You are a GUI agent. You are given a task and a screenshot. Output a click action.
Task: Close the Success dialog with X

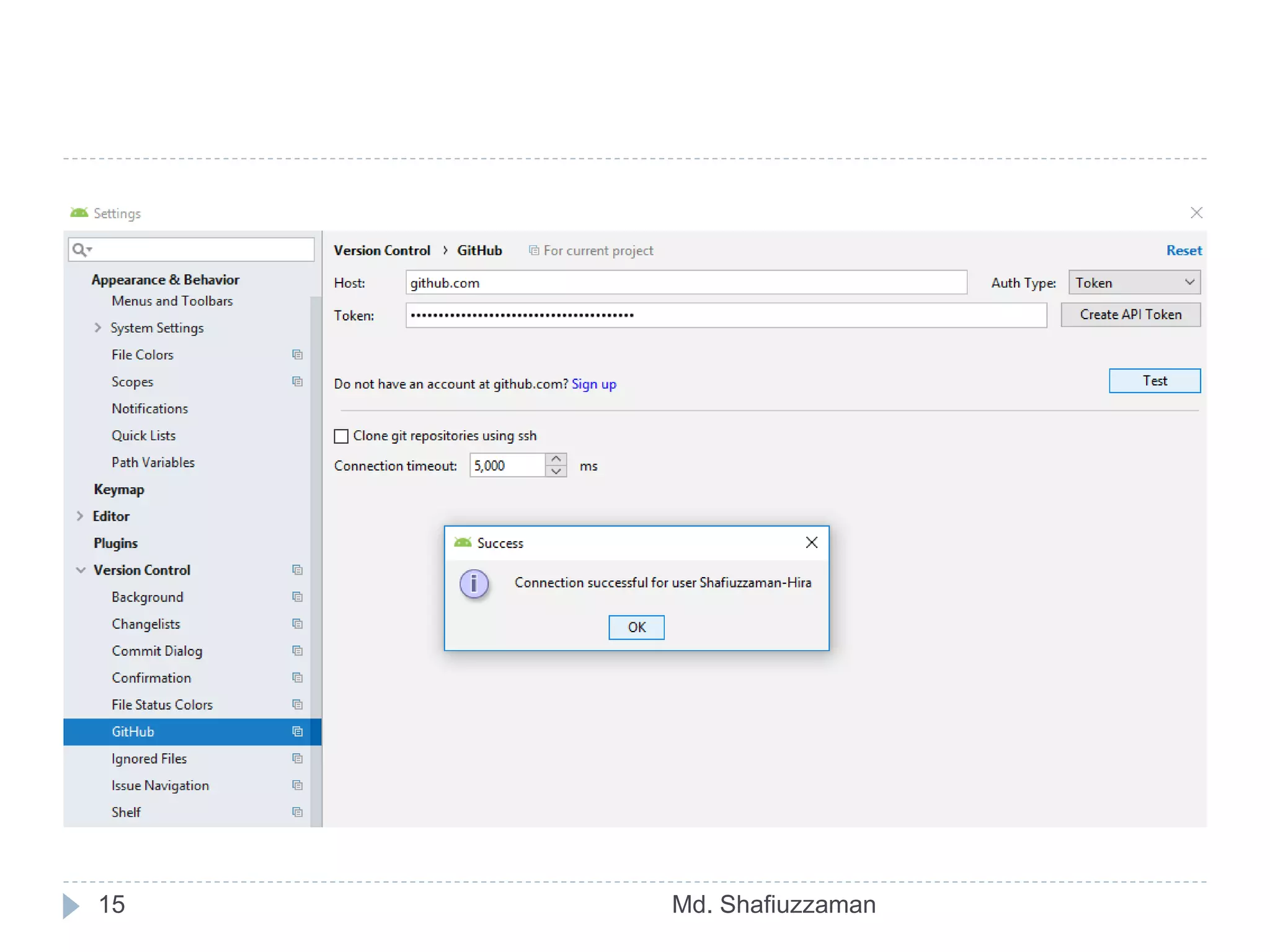point(811,542)
